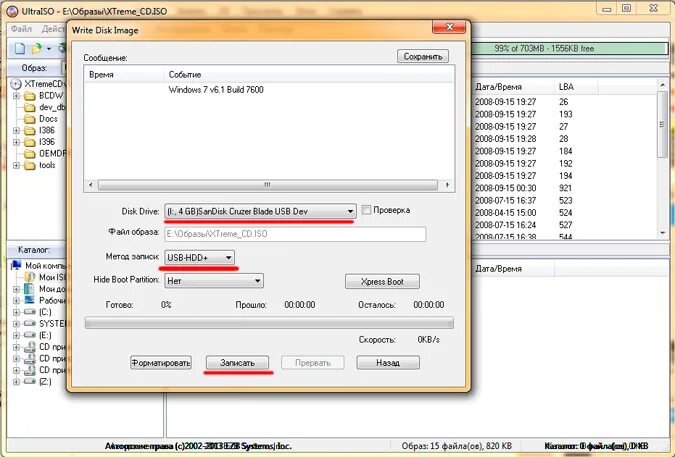The width and height of the screenshot is (675, 457).
Task: Select XTremeCD disc icon in image tree
Action: [16, 84]
